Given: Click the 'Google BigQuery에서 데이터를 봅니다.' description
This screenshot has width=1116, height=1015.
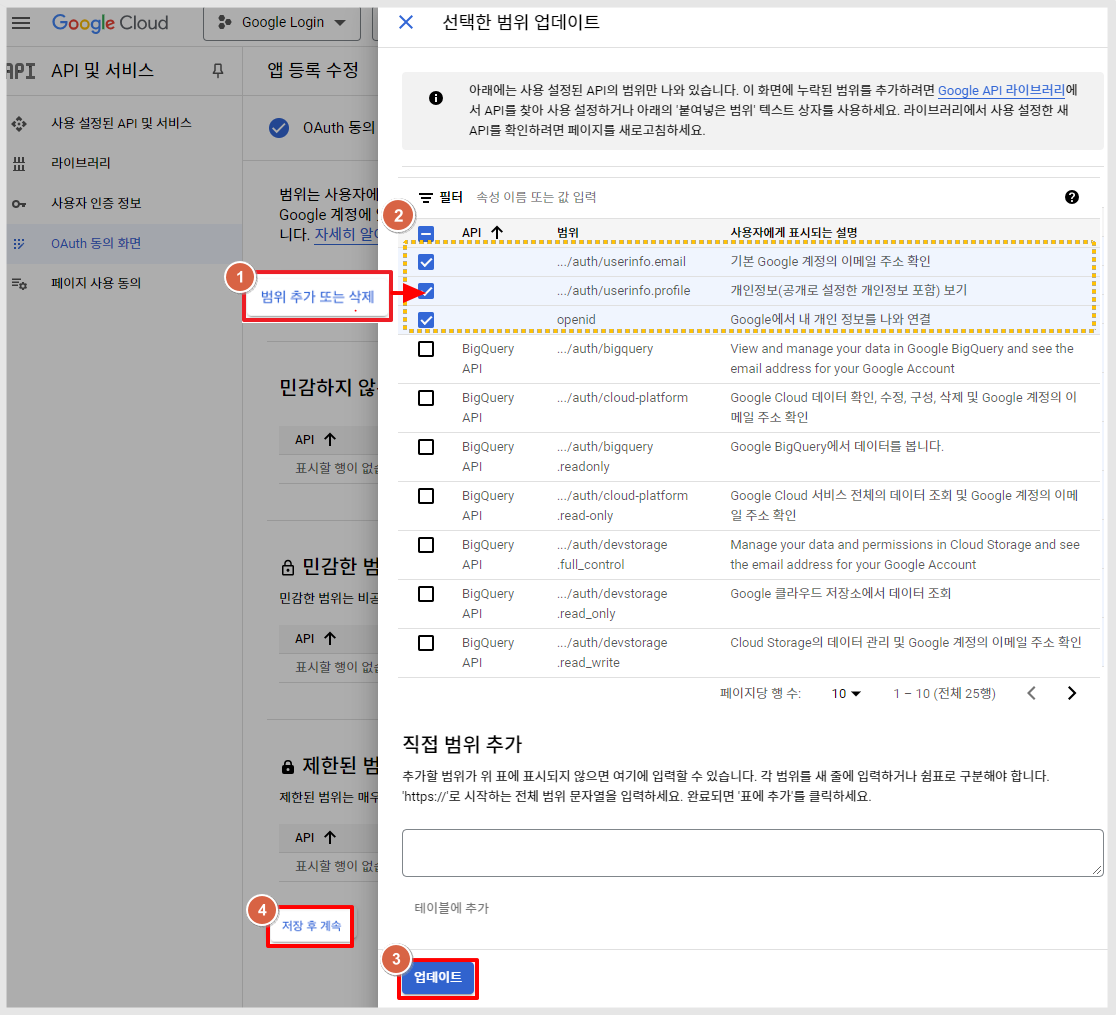Looking at the screenshot, I should point(837,446).
